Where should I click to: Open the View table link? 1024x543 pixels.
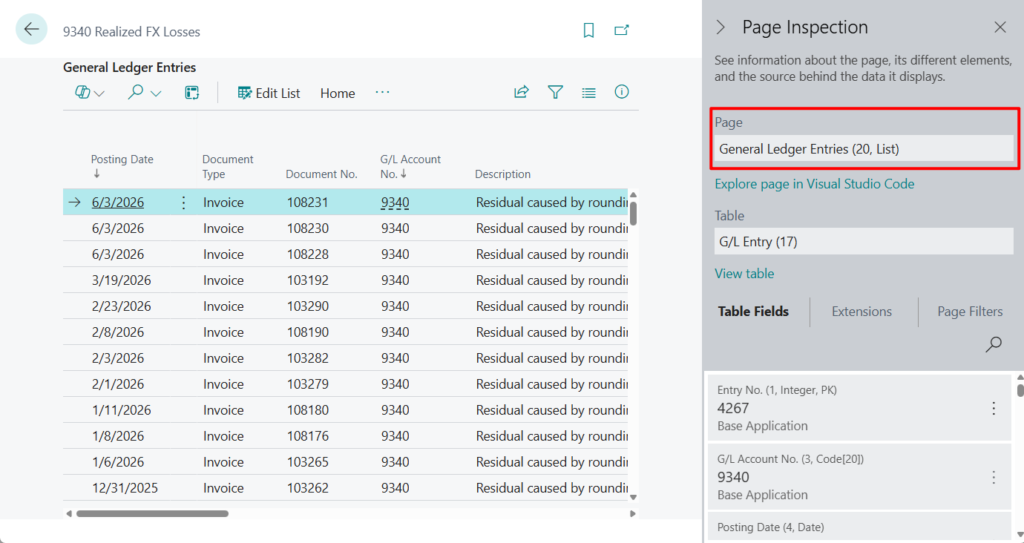tap(744, 274)
